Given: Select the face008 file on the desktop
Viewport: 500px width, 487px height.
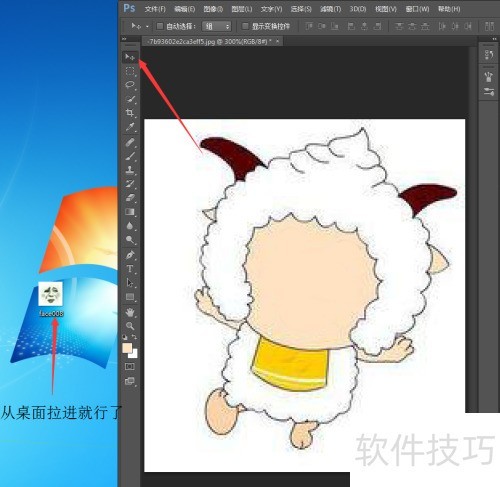Looking at the screenshot, I should [51, 299].
